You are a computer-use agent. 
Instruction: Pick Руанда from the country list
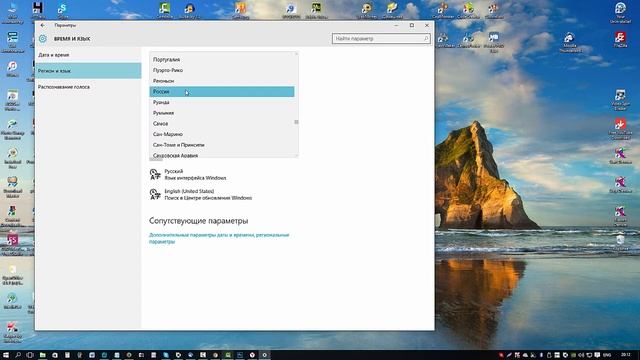(222, 102)
